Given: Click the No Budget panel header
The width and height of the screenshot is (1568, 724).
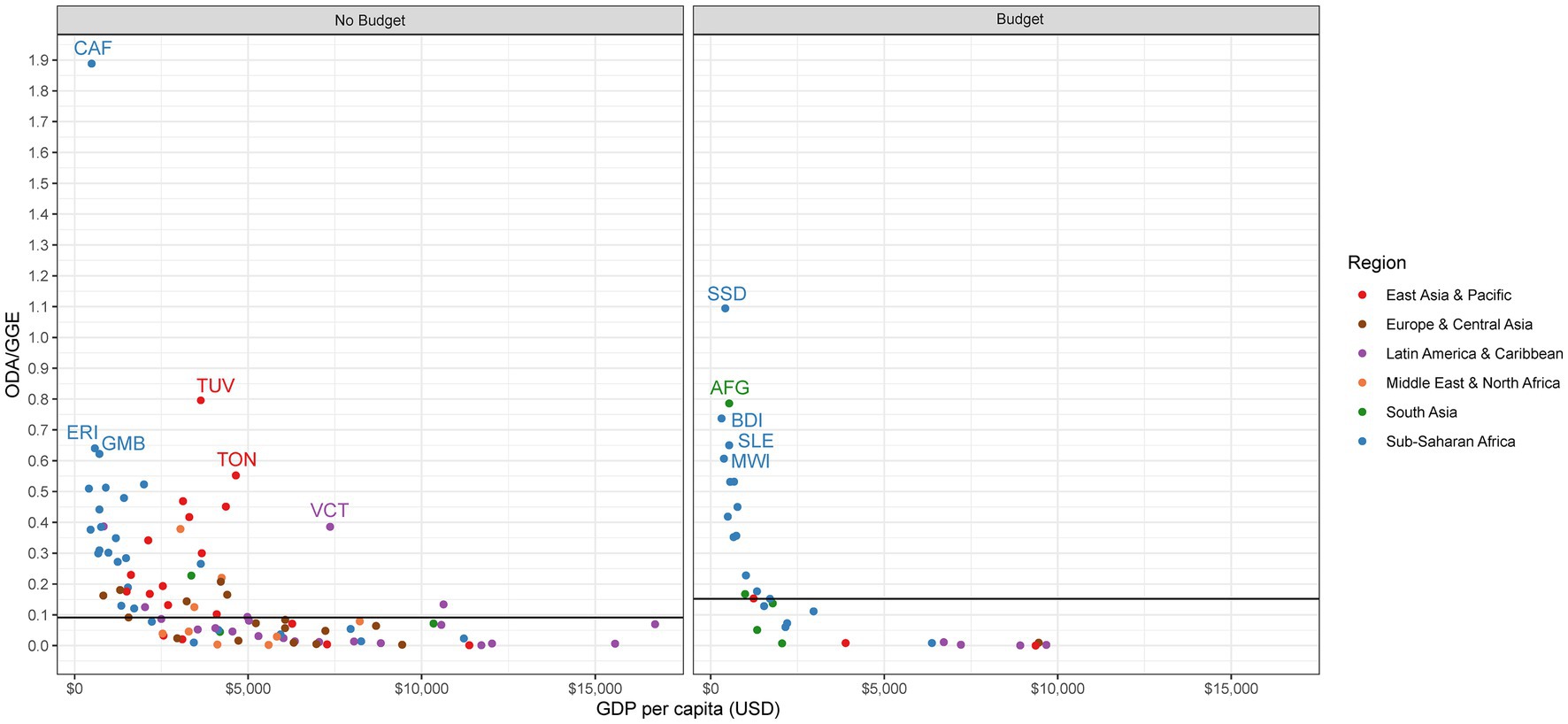Looking at the screenshot, I should point(370,20).
